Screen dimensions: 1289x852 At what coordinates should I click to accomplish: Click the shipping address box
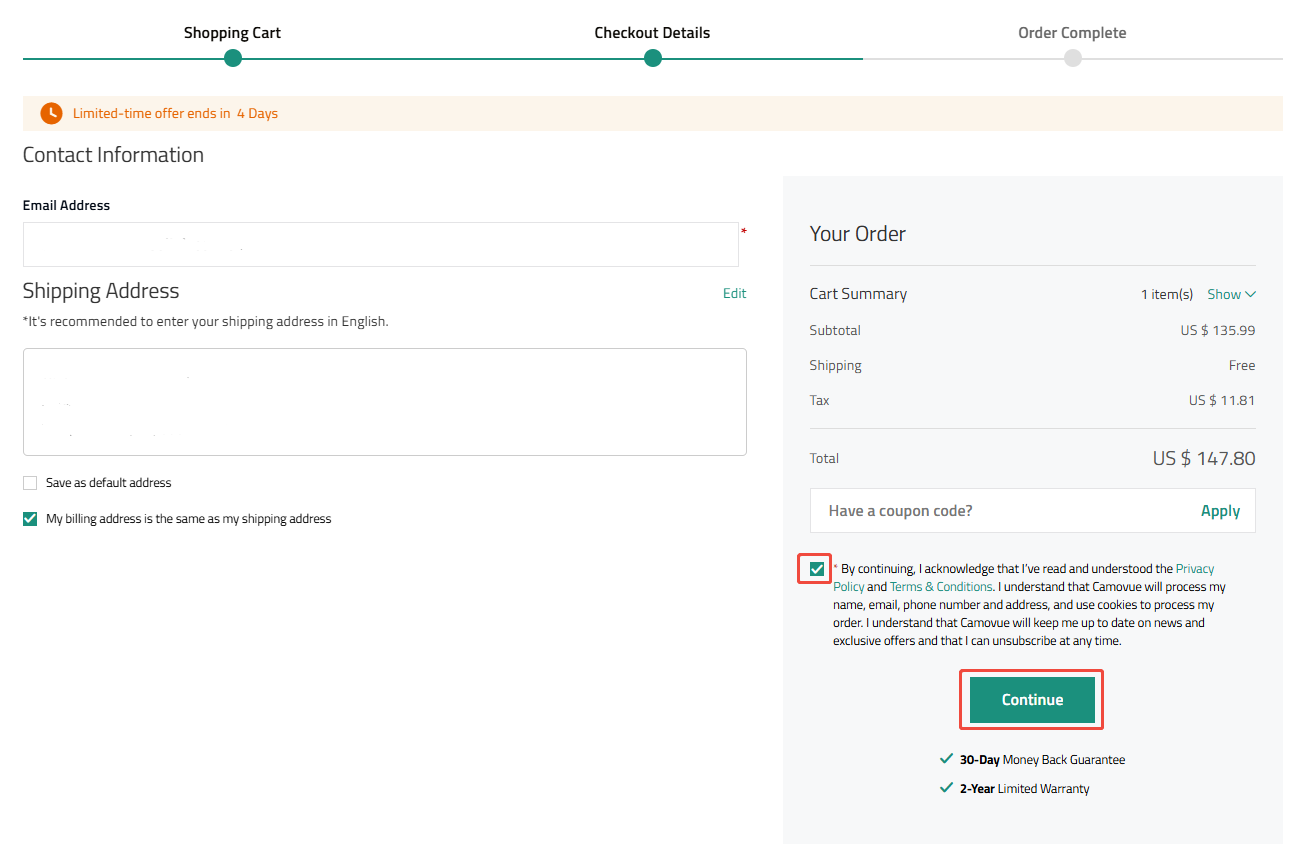pyautogui.click(x=385, y=402)
